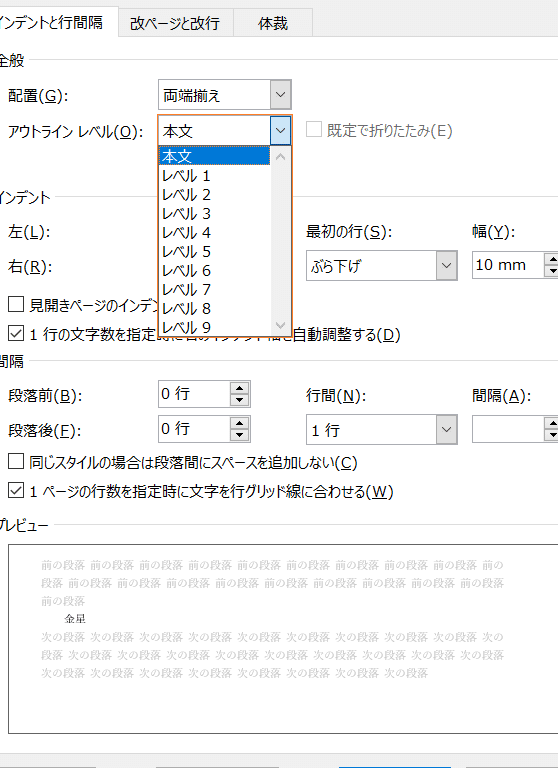This screenshot has width=558, height=768.
Task: Uncheck 1 行の文字数を指定時 auto-adjust checkbox
Action: coord(16,334)
